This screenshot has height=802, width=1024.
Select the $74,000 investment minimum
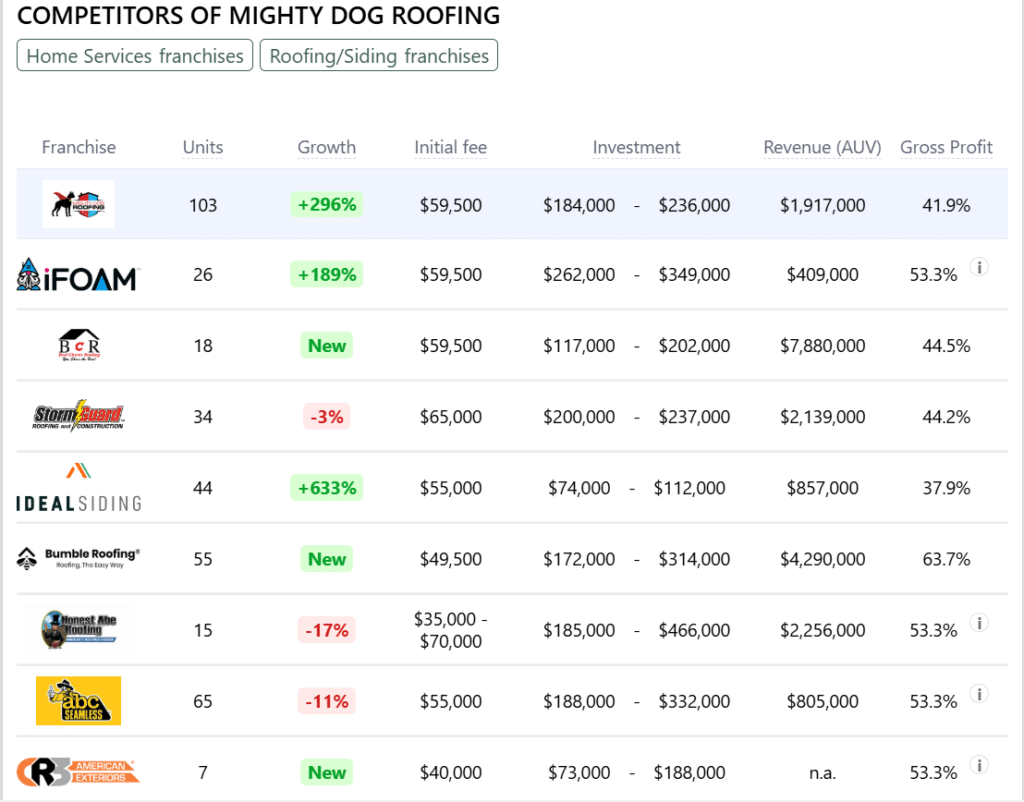point(579,488)
